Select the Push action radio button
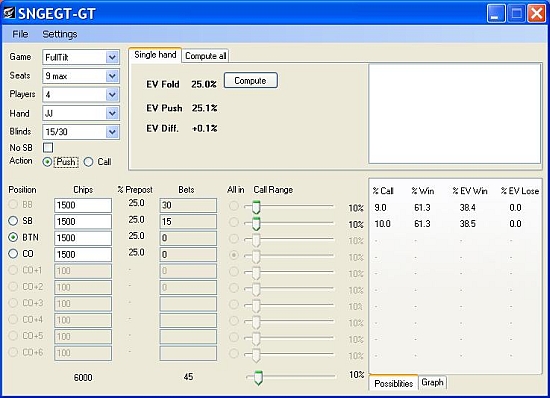Viewport: 550px width, 398px height. (x=47, y=162)
